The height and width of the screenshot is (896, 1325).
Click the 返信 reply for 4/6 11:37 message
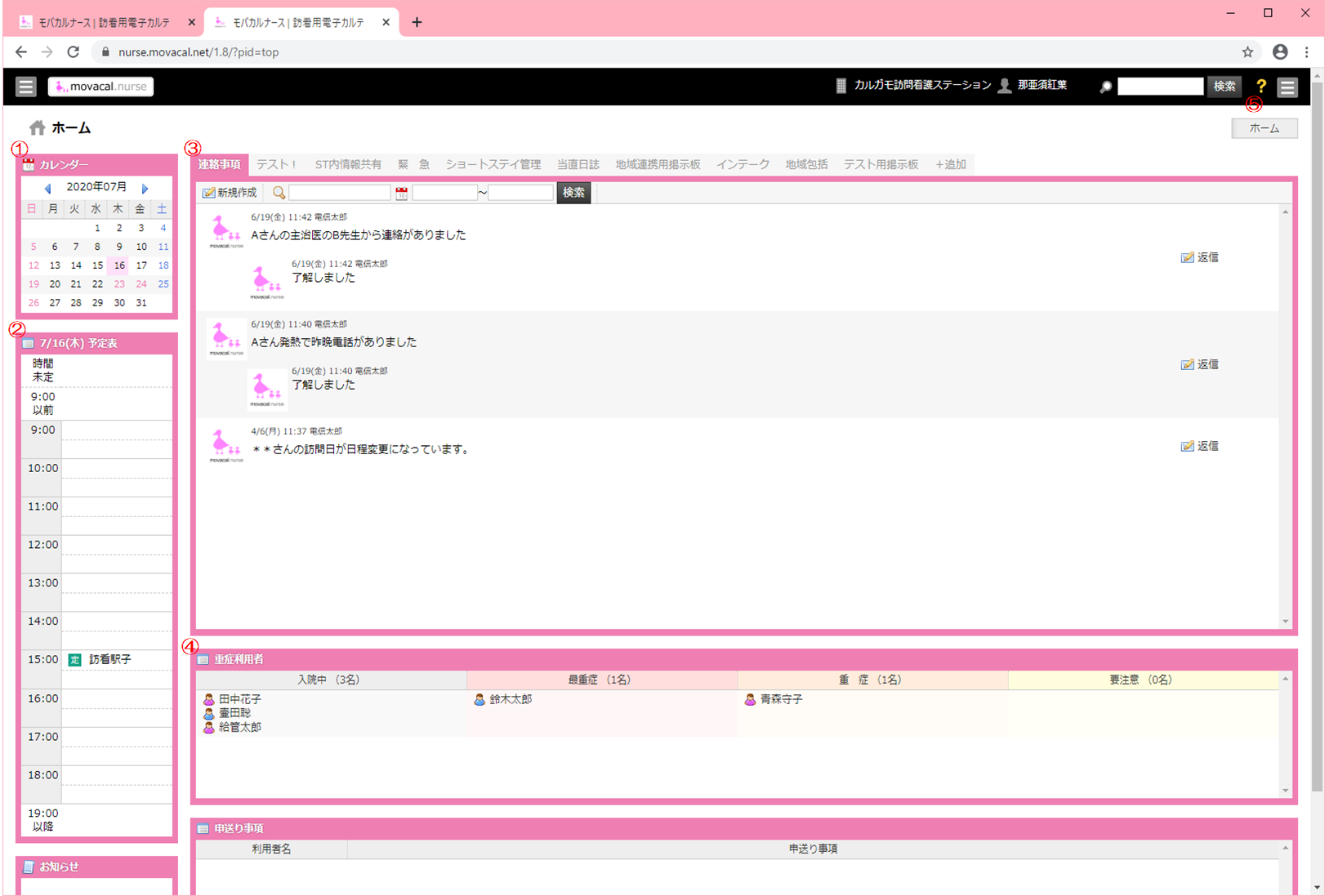click(x=1199, y=446)
